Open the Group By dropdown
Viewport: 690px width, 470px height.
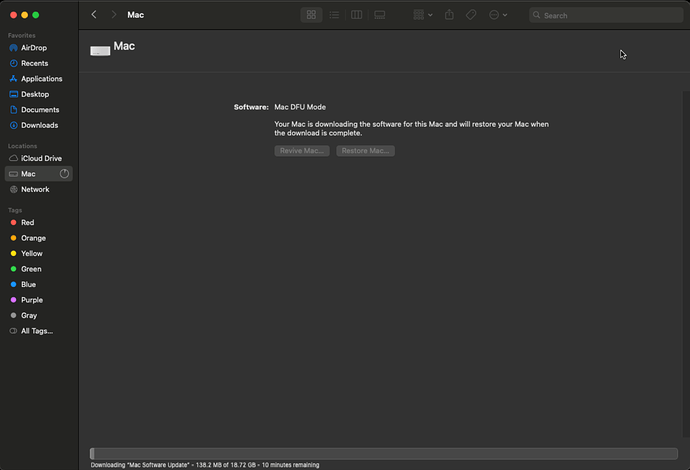coord(422,15)
